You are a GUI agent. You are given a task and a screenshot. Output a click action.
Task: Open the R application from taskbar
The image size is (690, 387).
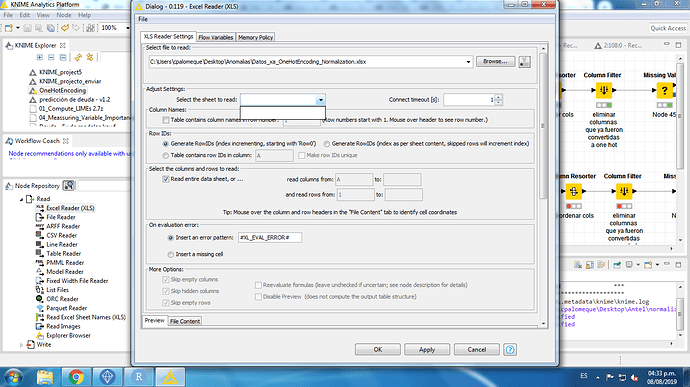coord(139,377)
